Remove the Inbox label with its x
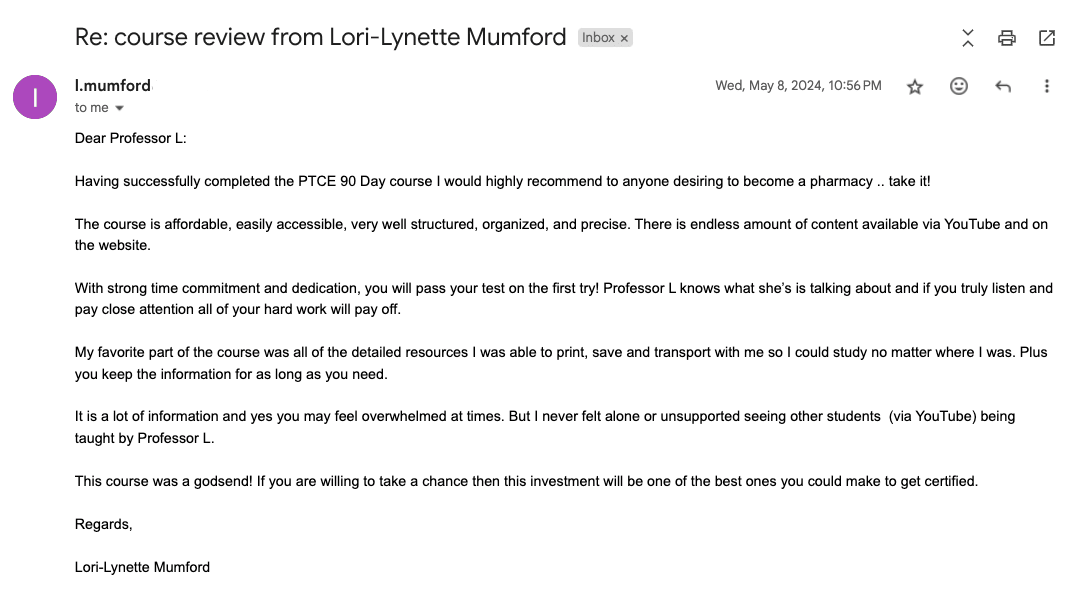Image resolution: width=1074 pixels, height=591 pixels. (625, 38)
